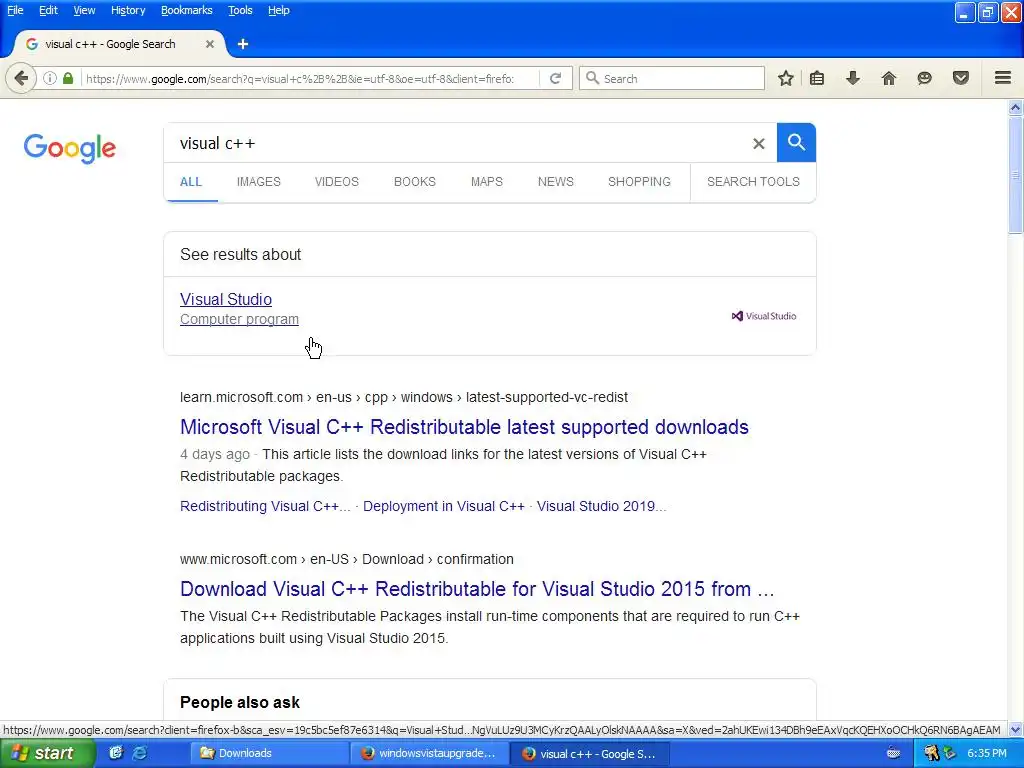Viewport: 1024px width, 768px height.
Task: Save the page to Pocket icon
Action: coord(960,78)
